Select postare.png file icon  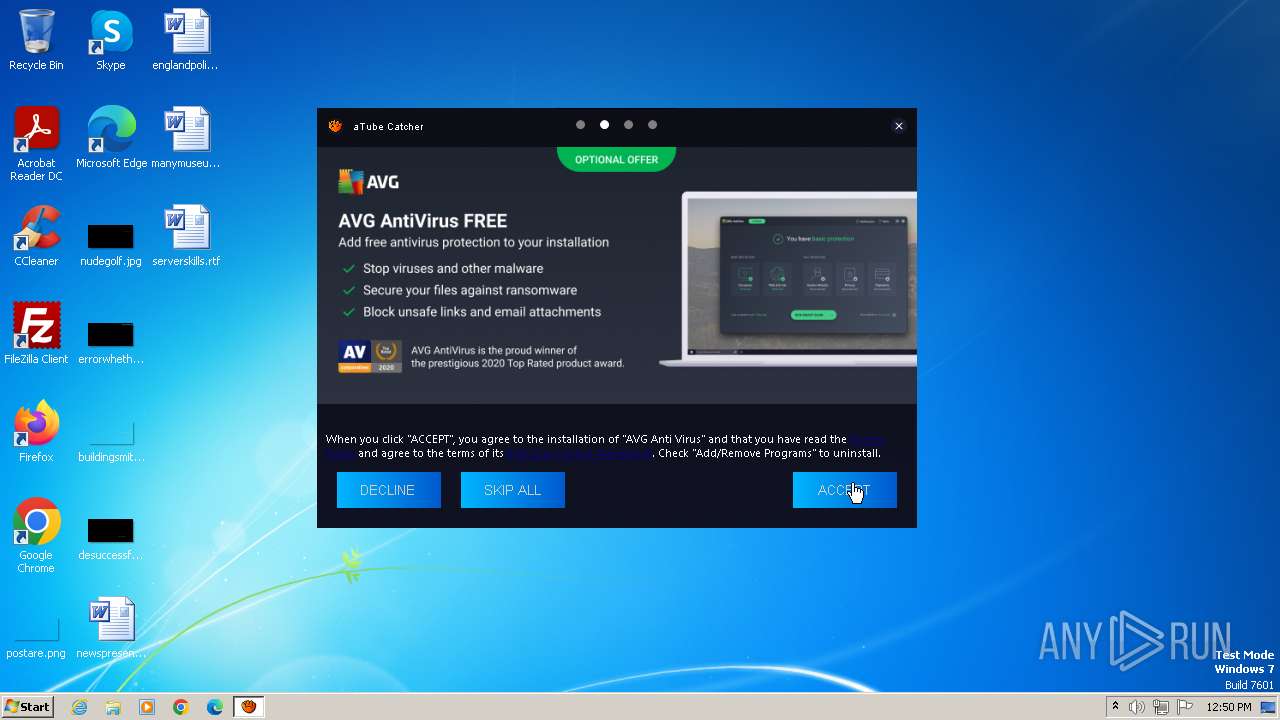point(36,637)
